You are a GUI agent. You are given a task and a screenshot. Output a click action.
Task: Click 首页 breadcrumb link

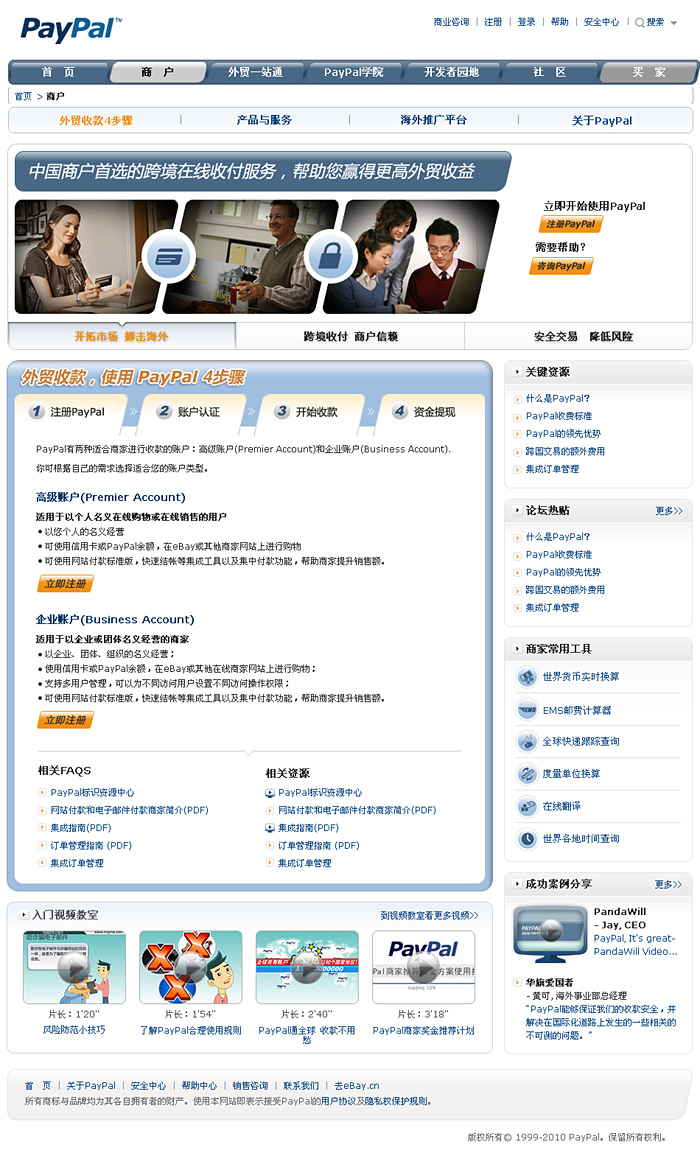(24, 96)
